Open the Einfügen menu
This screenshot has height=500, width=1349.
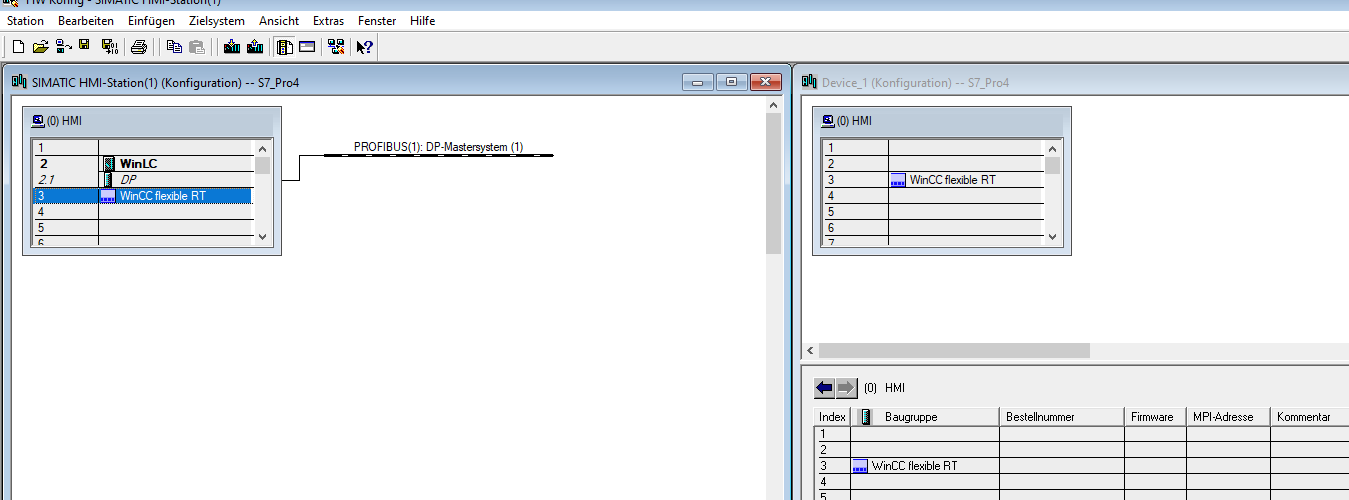(x=151, y=20)
